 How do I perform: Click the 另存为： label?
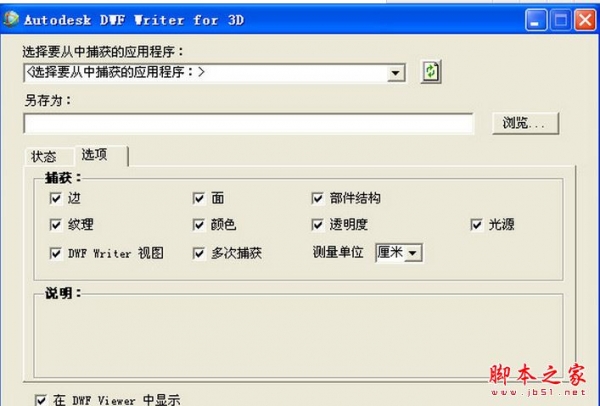click(48, 101)
